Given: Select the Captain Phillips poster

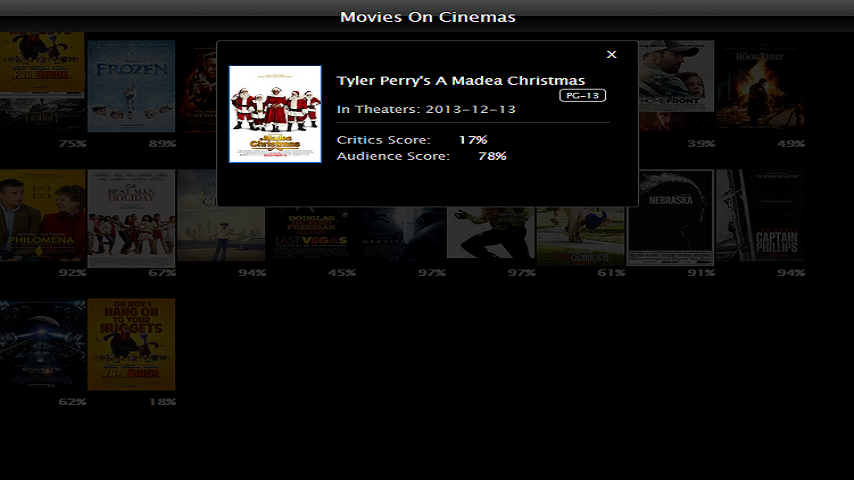Looking at the screenshot, I should tap(760, 216).
